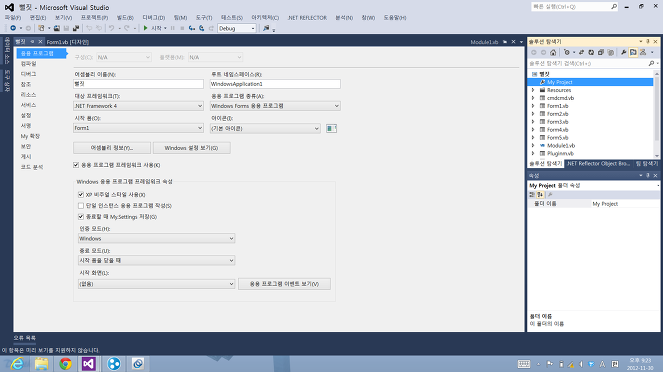This screenshot has width=663, height=372.
Task: Expand the Form1.vb tree node
Action: click(x=533, y=106)
